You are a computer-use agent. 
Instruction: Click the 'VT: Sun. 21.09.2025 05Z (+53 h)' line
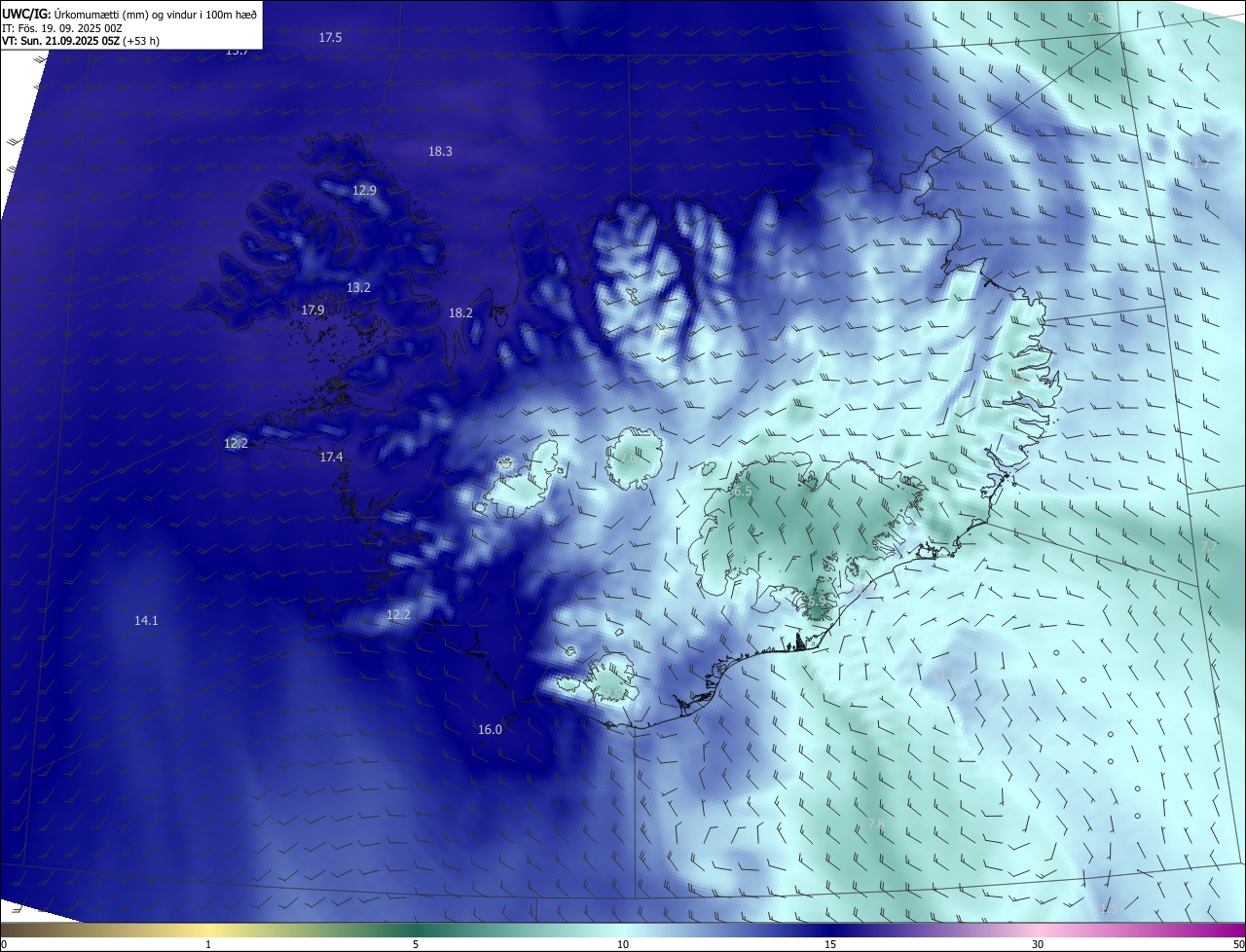coord(81,42)
